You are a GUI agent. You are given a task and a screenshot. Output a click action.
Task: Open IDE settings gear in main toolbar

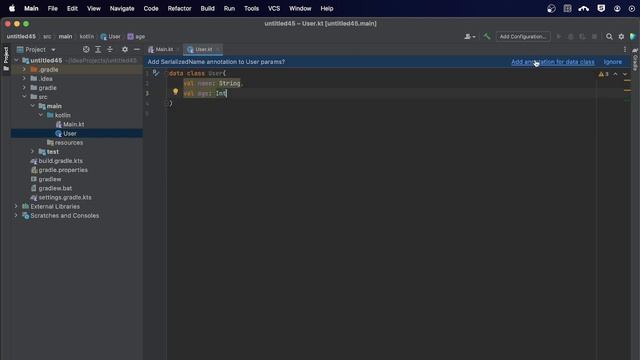pyautogui.click(x=621, y=37)
